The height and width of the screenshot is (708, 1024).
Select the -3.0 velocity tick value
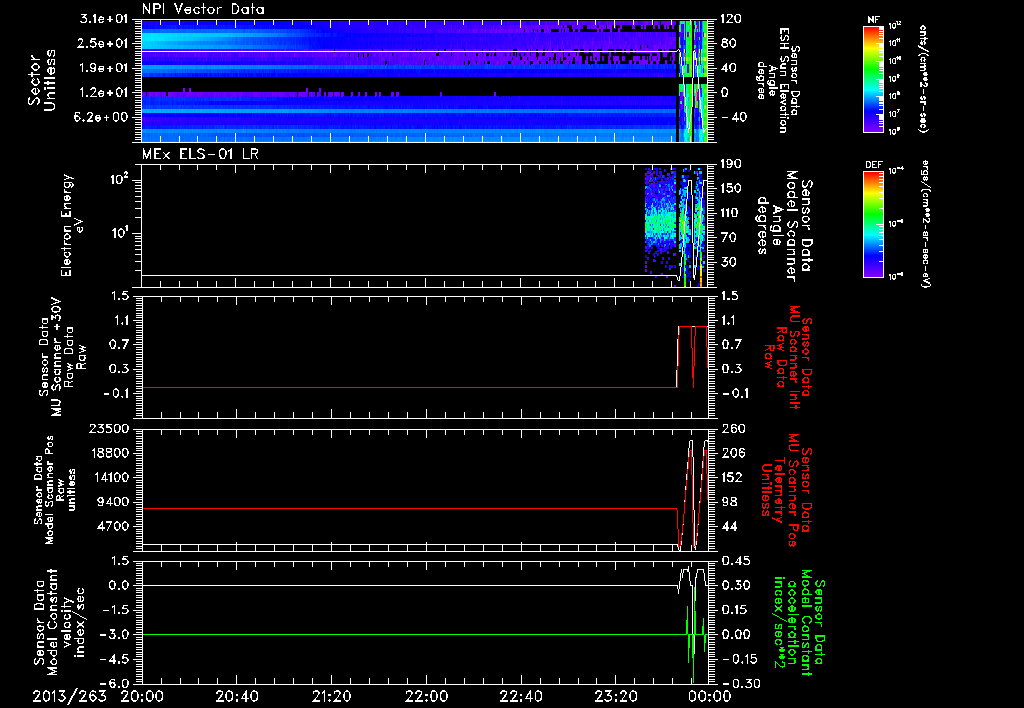[115, 634]
